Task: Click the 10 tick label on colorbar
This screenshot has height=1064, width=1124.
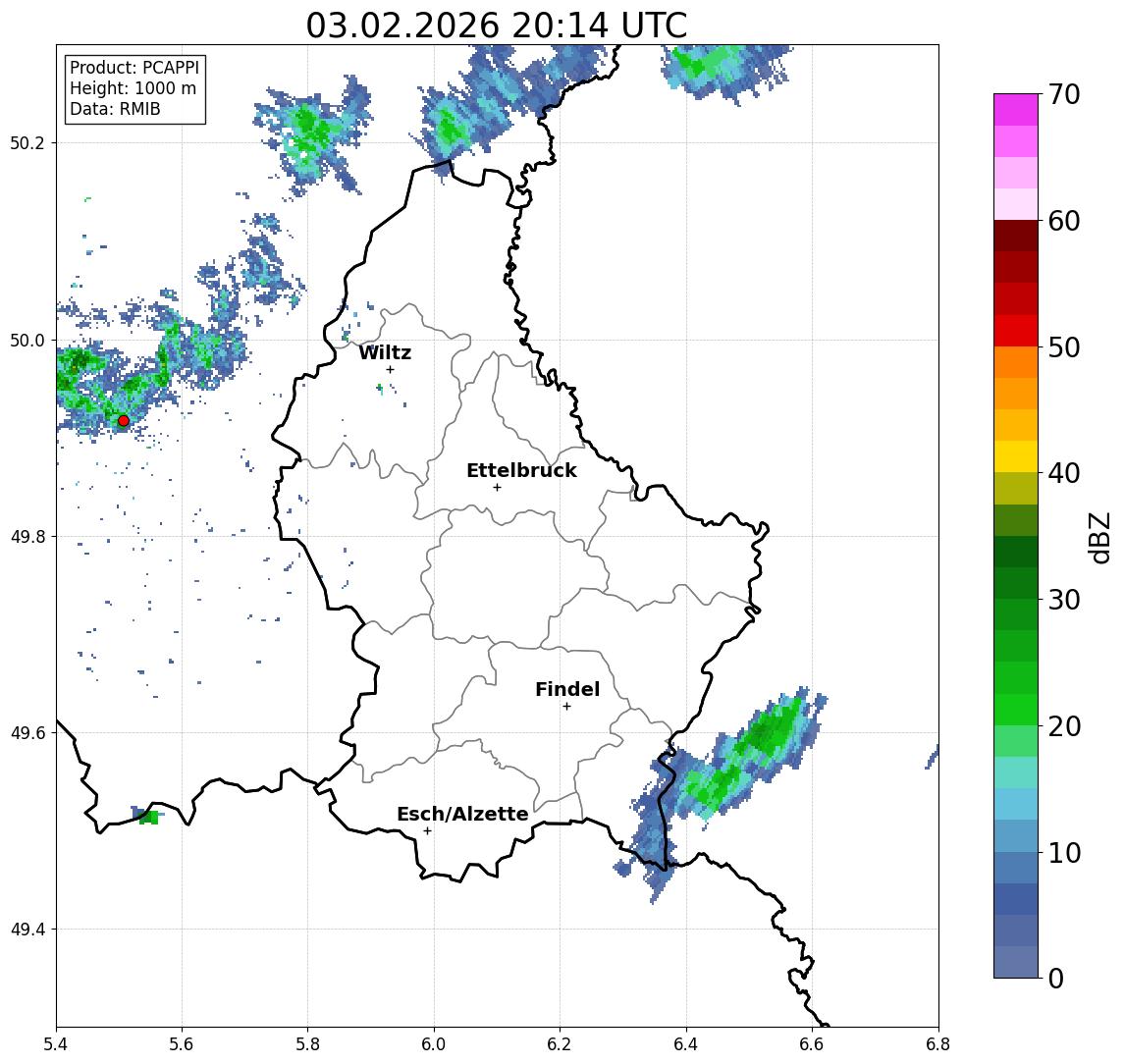Action: pos(1064,853)
